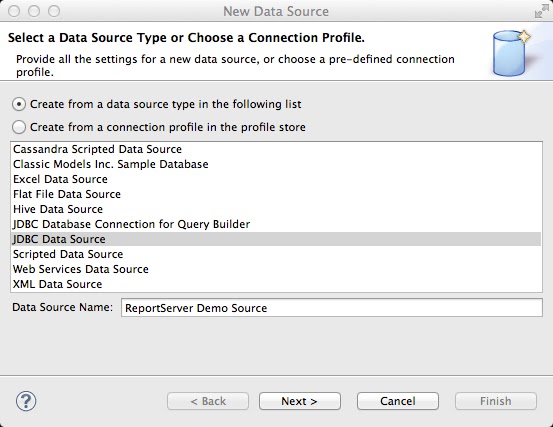Cancel the New Data Source dialog

[398, 401]
